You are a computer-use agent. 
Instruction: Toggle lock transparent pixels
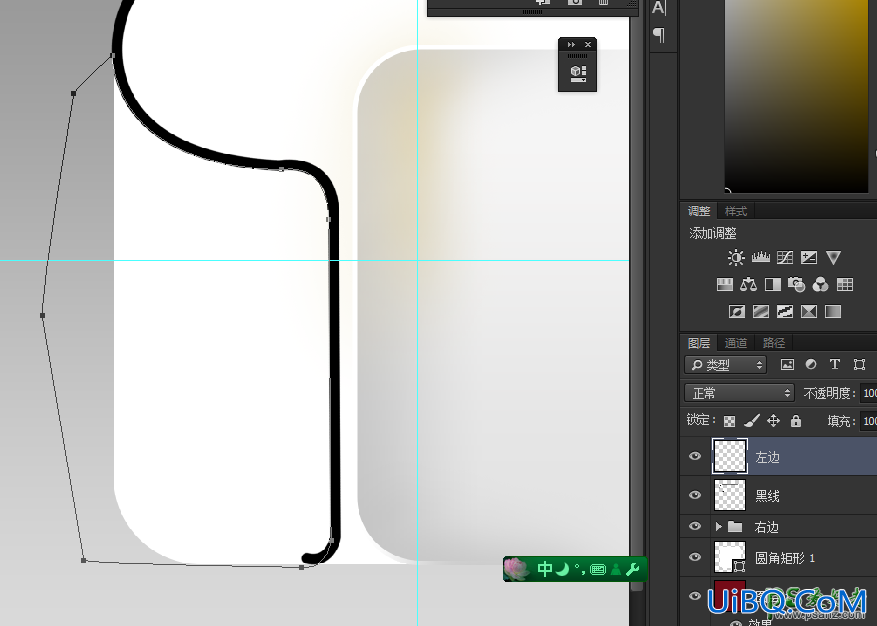[x=729, y=421]
